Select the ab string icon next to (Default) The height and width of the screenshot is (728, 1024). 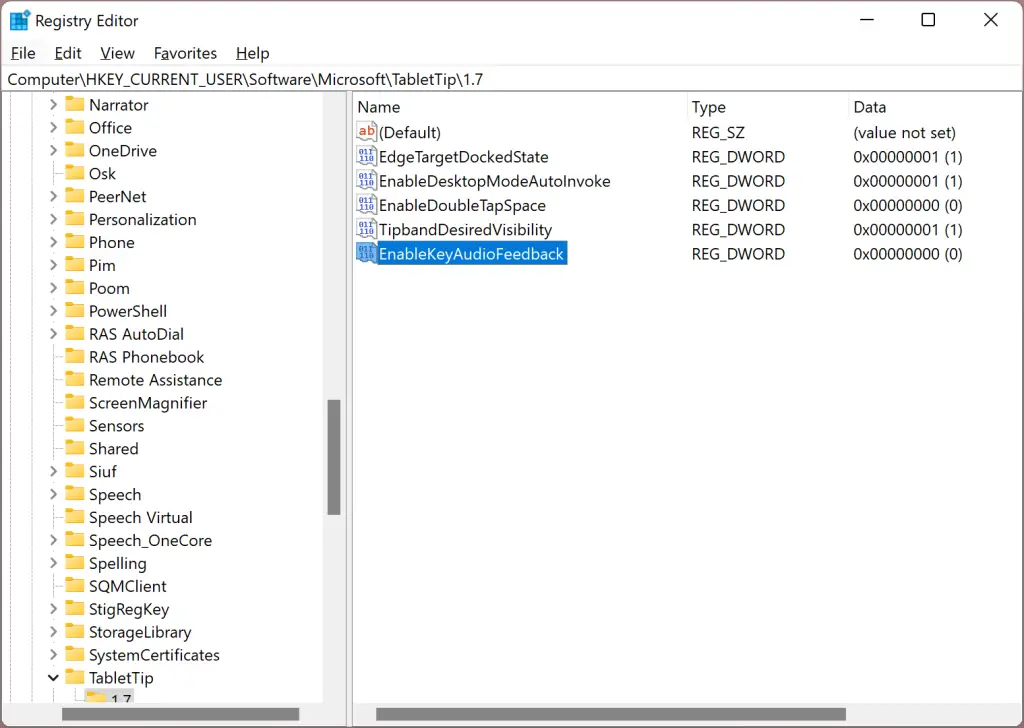point(366,132)
